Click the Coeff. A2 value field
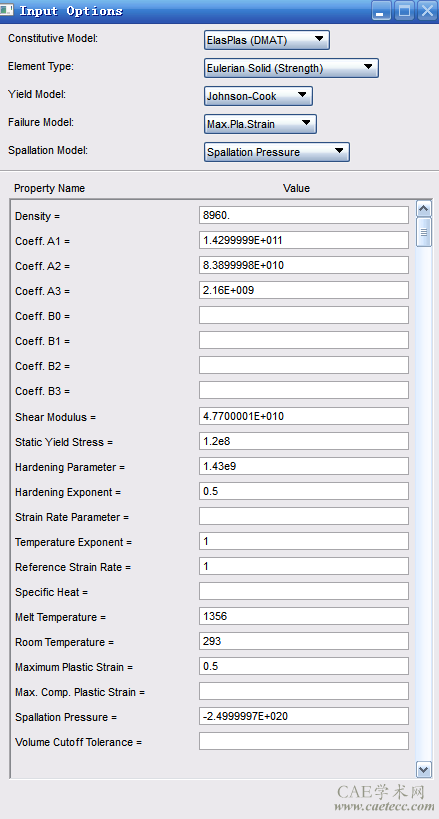439x819 pixels. tap(304, 265)
